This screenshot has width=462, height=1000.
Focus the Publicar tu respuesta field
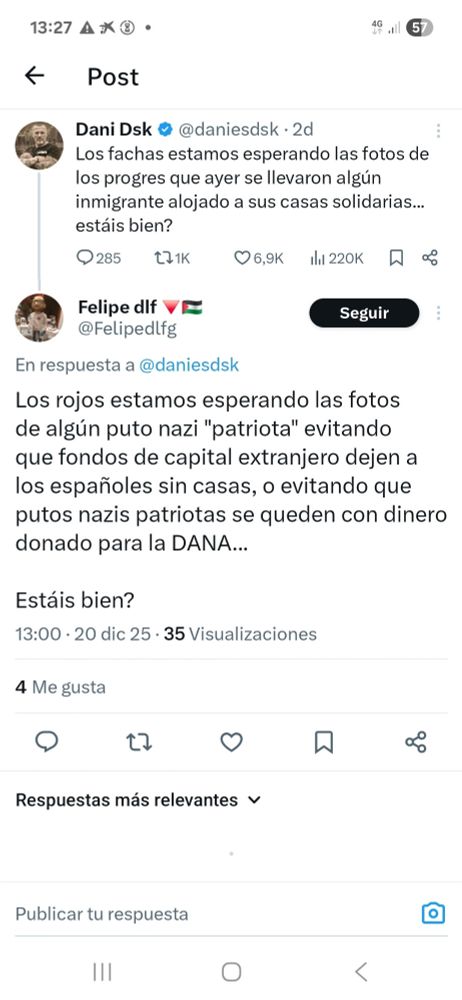(211, 914)
